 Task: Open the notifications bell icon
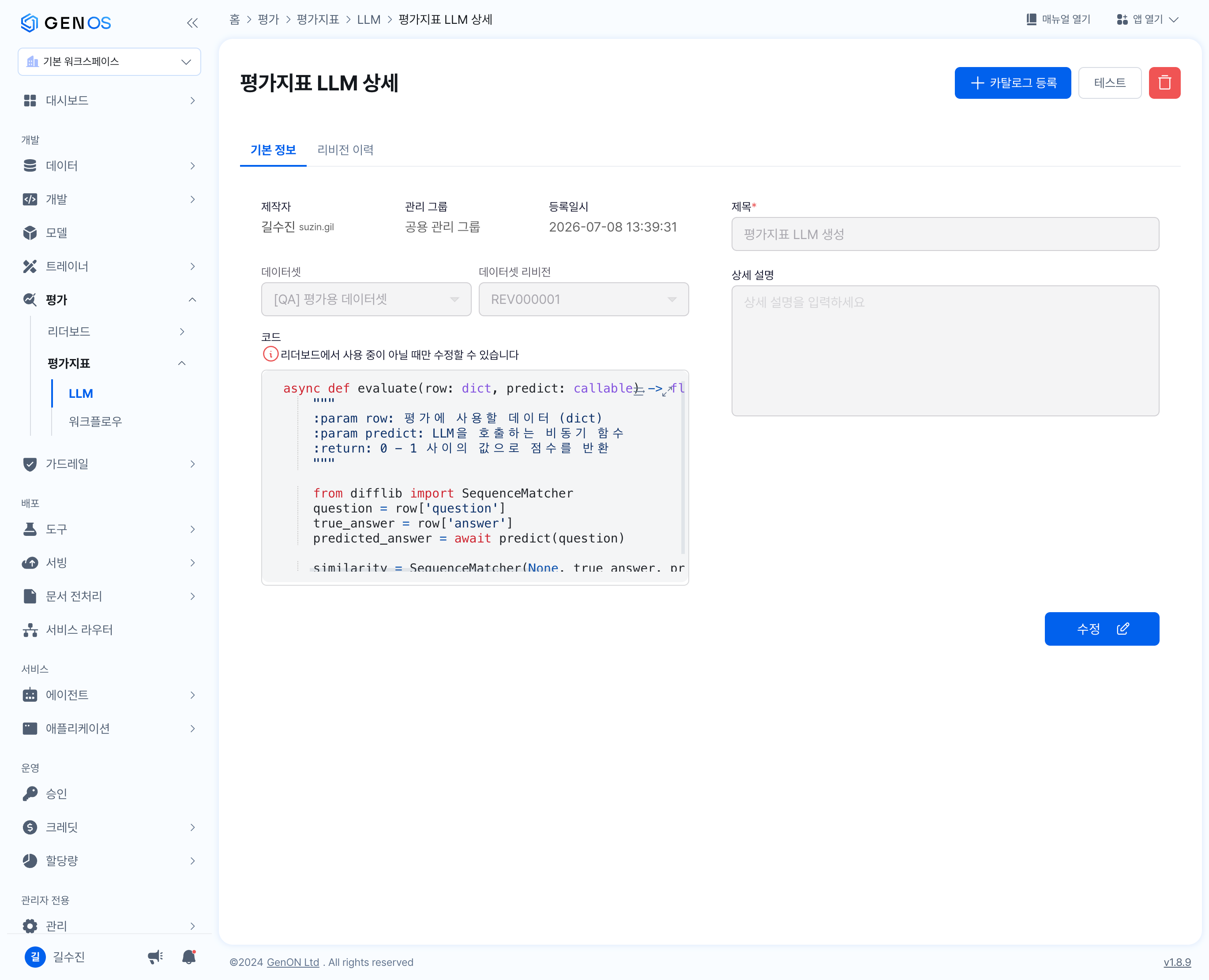189,956
